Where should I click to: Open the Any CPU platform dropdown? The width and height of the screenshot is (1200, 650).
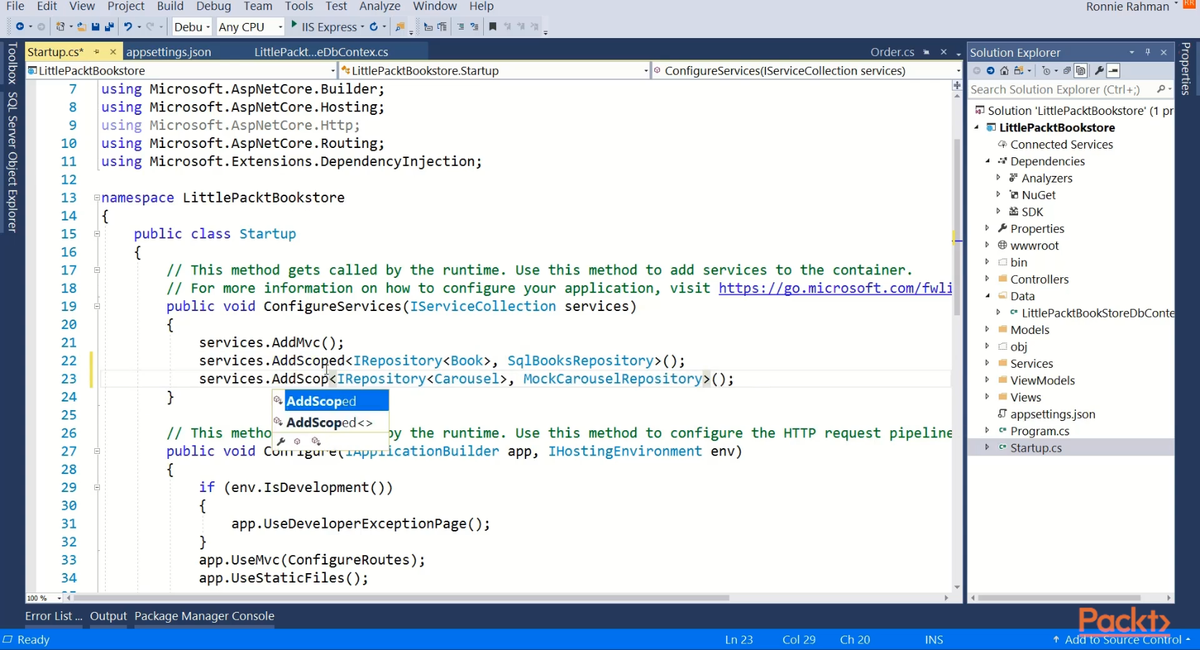250,26
